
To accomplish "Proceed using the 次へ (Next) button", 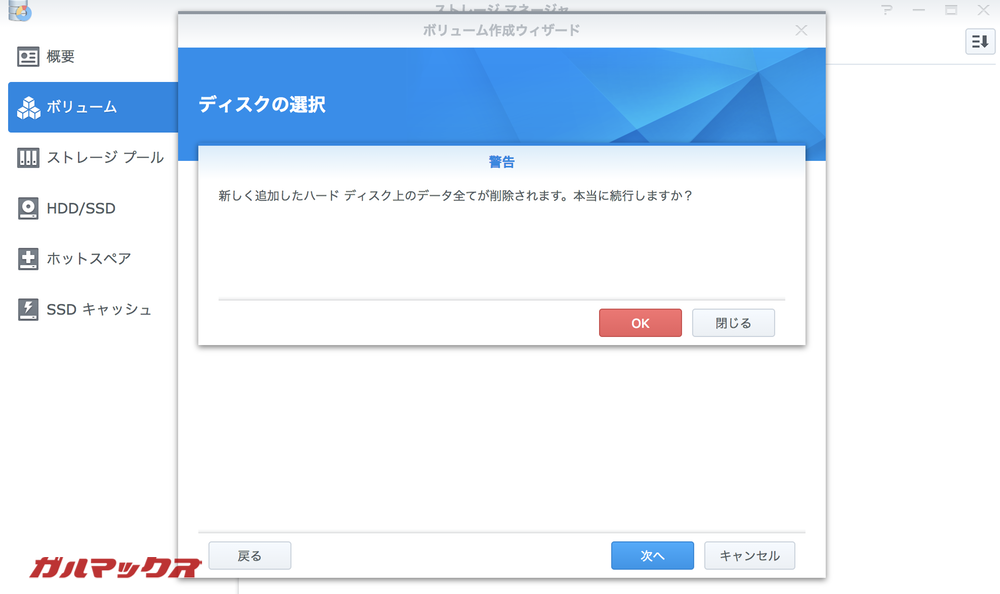I will pyautogui.click(x=652, y=555).
